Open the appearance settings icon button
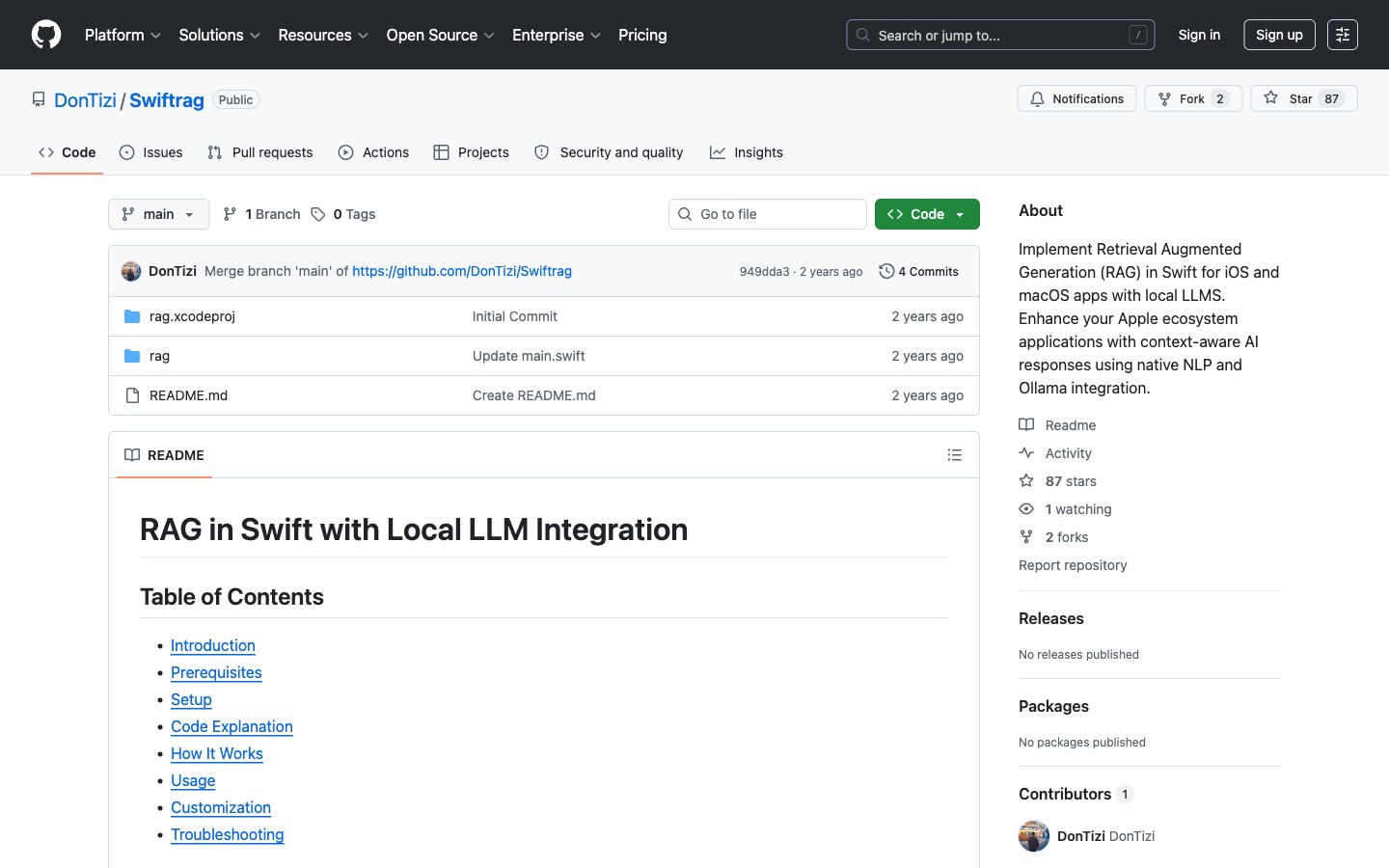 pos(1343,35)
